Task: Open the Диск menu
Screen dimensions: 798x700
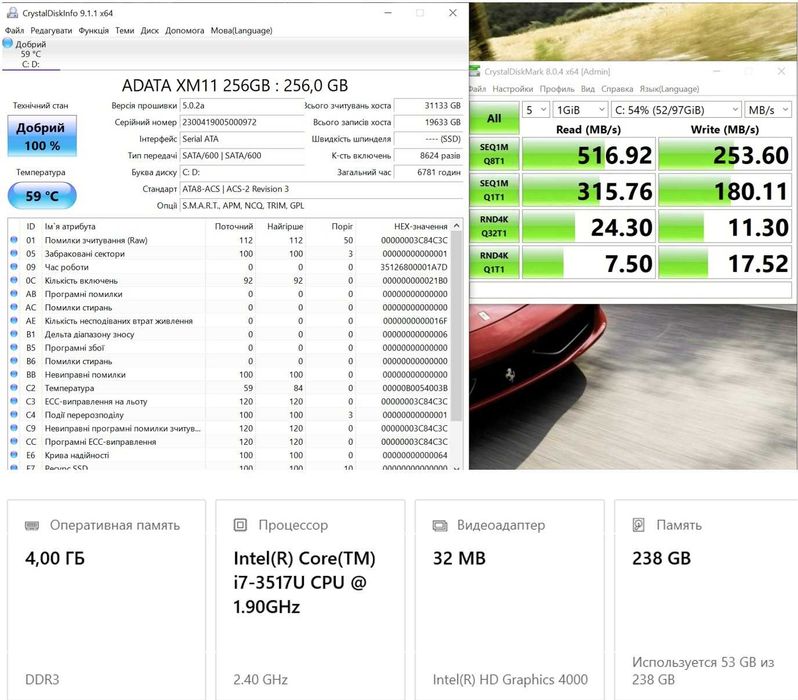Action: coord(150,31)
